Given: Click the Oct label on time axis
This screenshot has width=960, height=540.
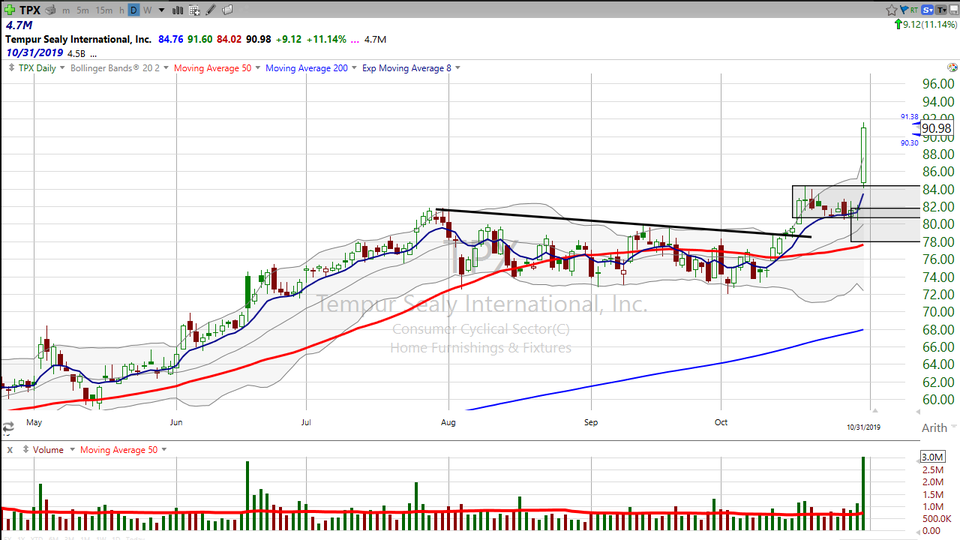Looking at the screenshot, I should (721, 422).
